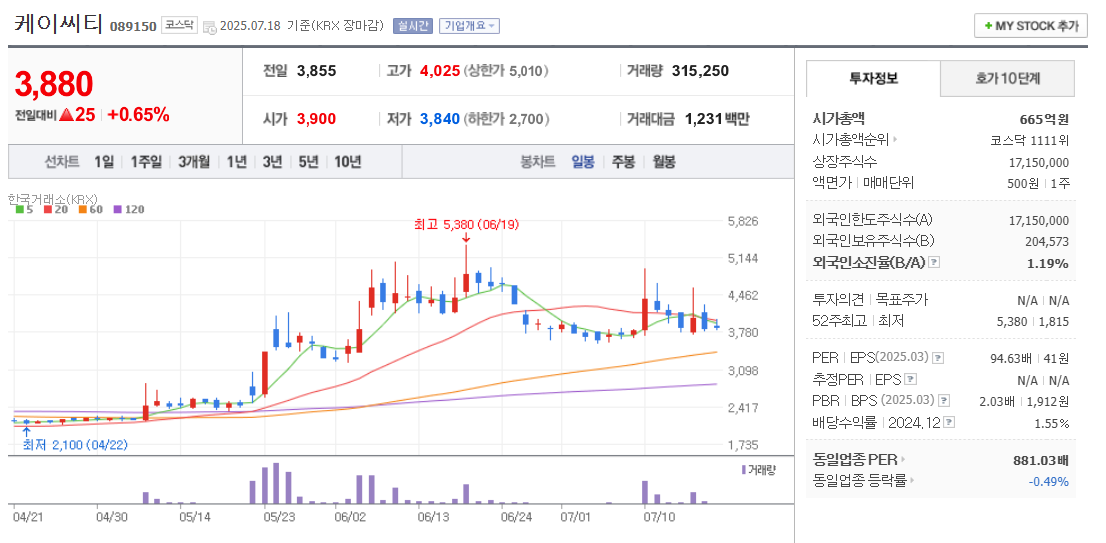The width and height of the screenshot is (1106, 543).
Task: Click the 전일 value 3,855
Action: click(x=317, y=71)
